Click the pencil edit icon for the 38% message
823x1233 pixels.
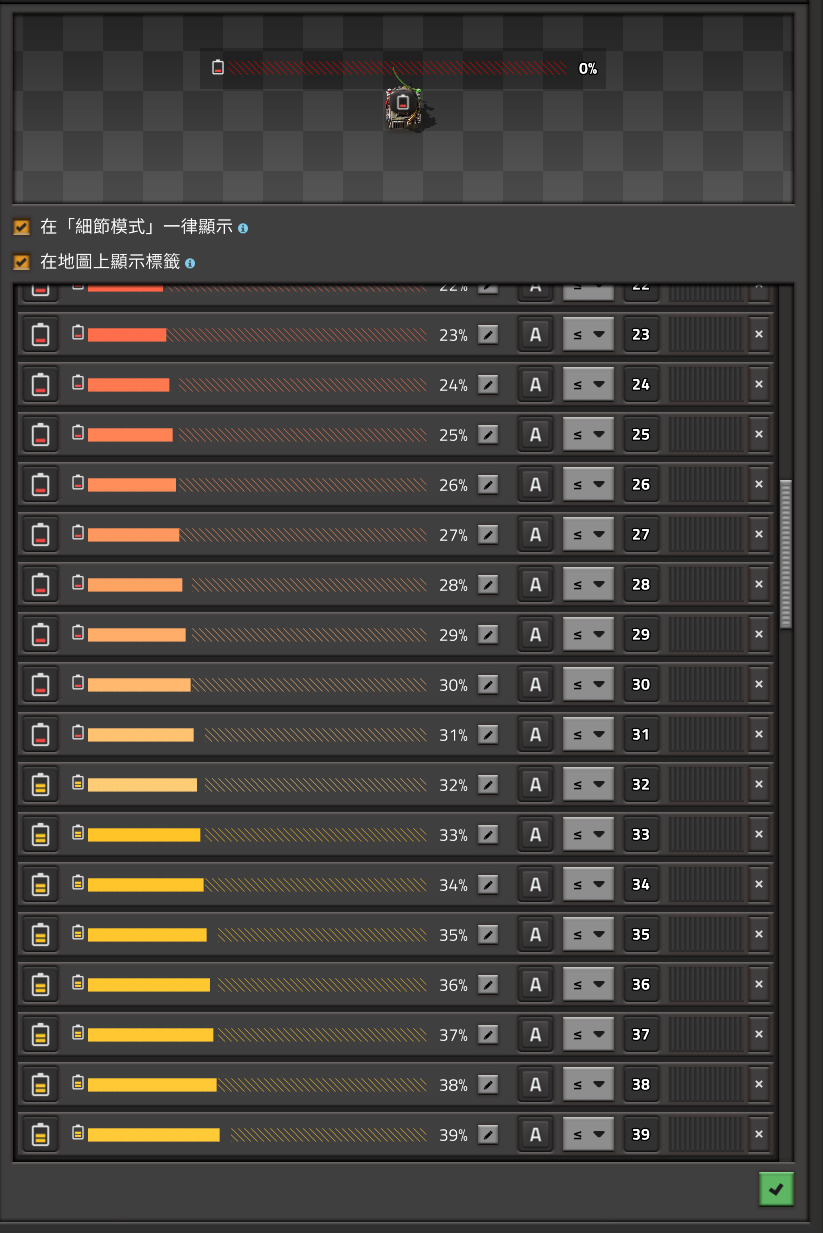click(488, 1085)
